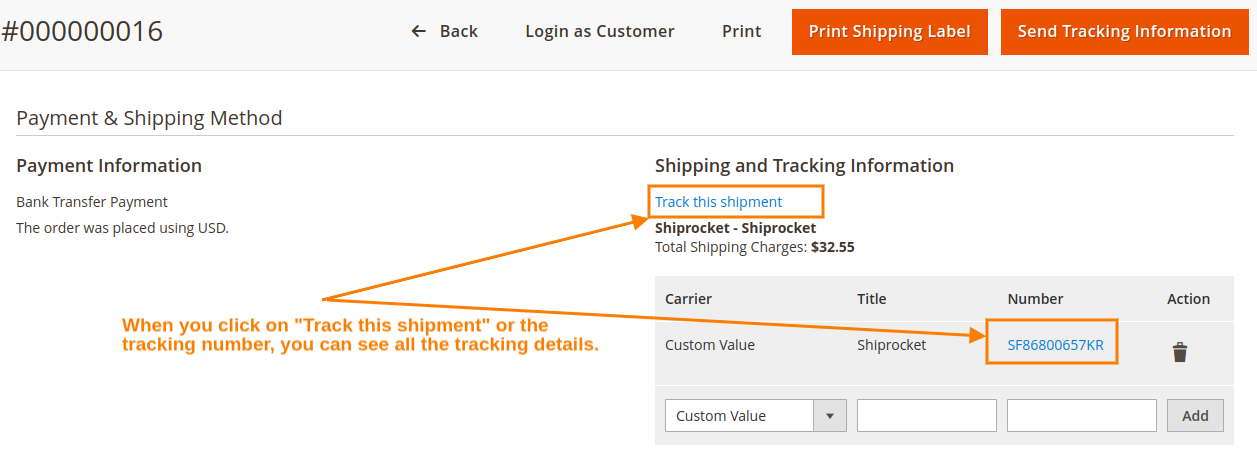The image size is (1257, 458).
Task: Delete the SF86800657KR tracking entry
Action: [1180, 352]
